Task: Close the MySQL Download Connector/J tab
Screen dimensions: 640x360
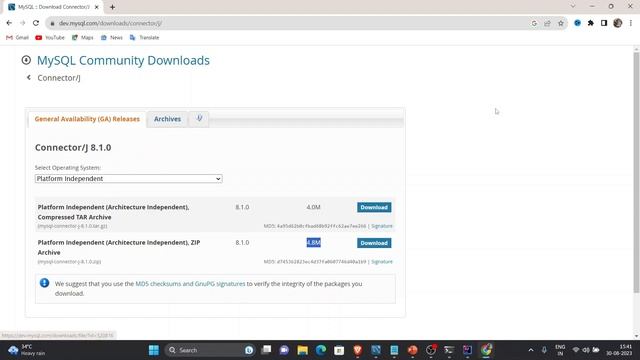Action: click(97, 7)
